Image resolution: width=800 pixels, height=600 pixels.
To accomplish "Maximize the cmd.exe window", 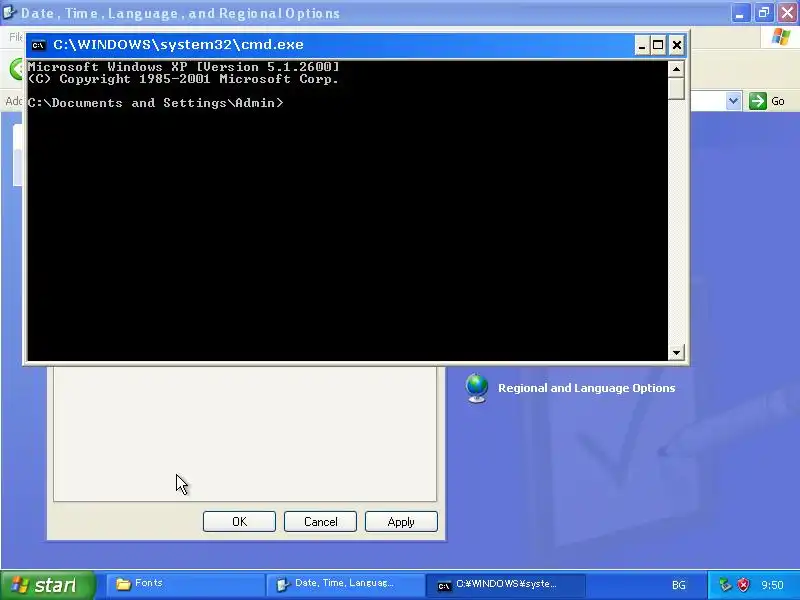I will [x=659, y=45].
